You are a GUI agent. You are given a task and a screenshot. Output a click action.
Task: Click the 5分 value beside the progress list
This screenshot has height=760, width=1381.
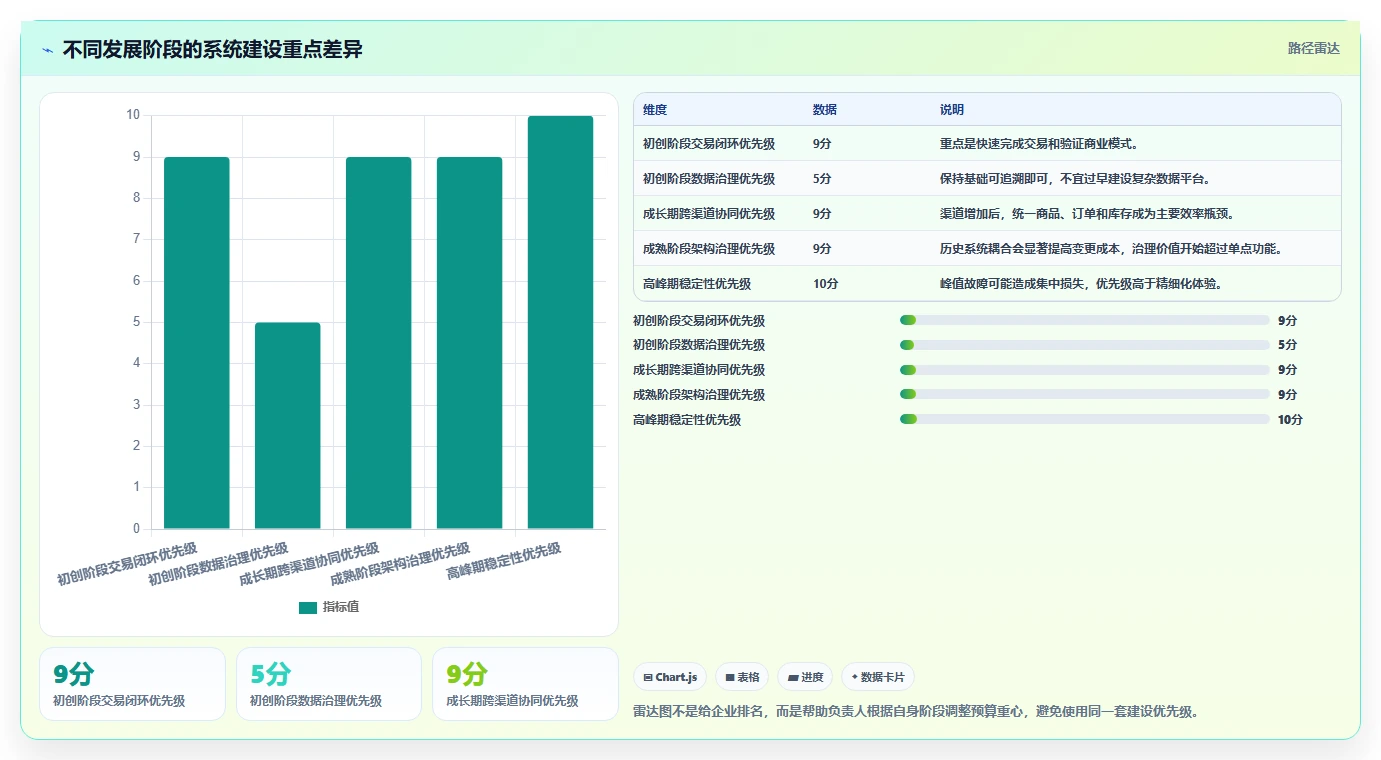point(1287,345)
